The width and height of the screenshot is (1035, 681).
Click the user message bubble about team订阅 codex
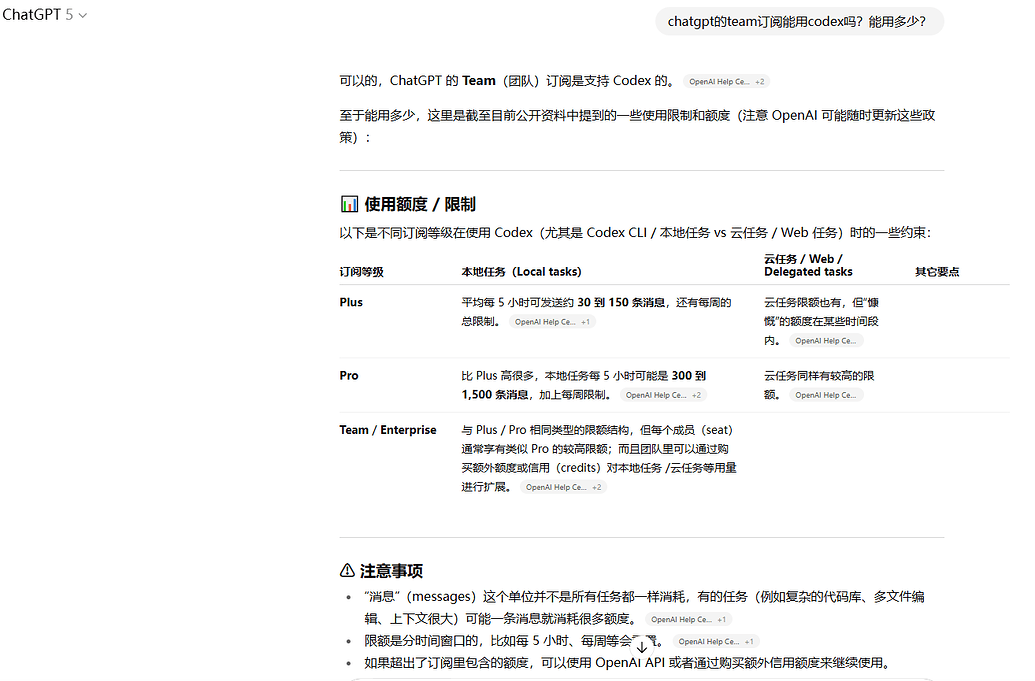coord(799,22)
